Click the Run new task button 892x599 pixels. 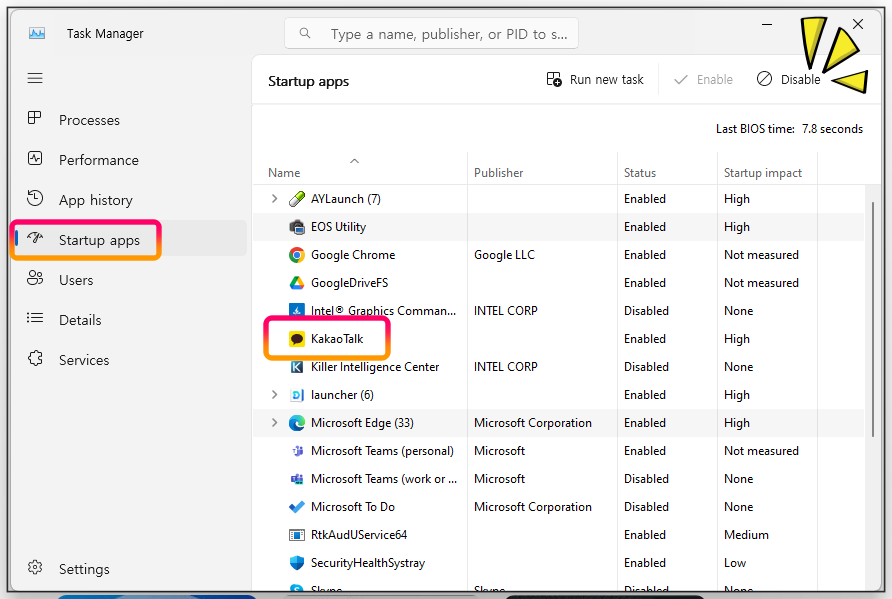pyautogui.click(x=595, y=80)
